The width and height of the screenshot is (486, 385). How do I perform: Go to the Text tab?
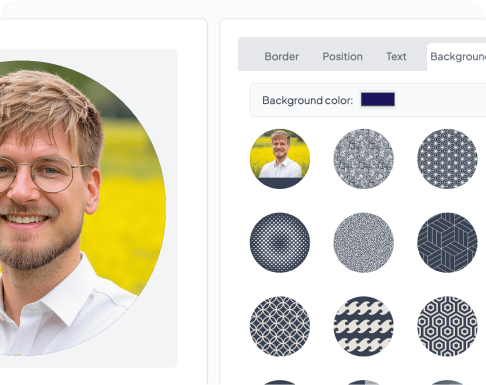[396, 56]
